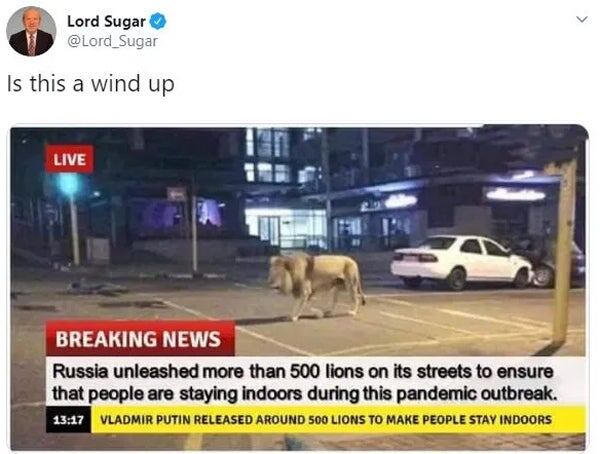The image size is (600, 454).
Task: Click the red LIVE badge in the image
Action: [69, 159]
